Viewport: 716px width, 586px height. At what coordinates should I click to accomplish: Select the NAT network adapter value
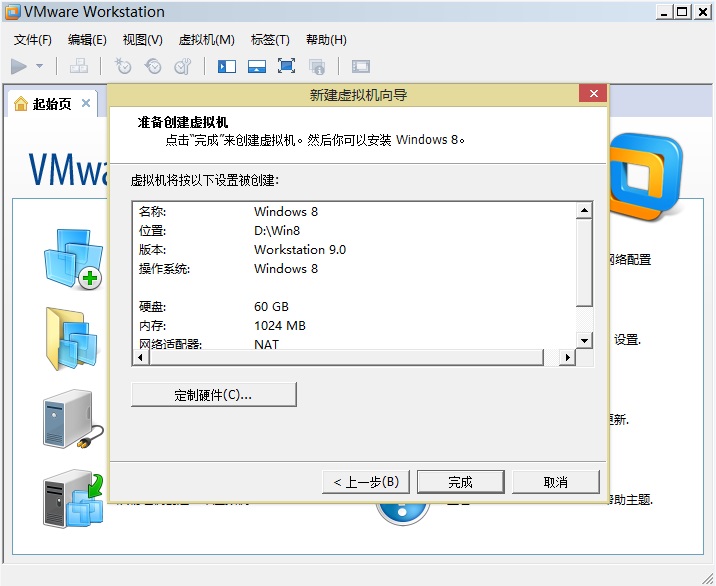266,344
